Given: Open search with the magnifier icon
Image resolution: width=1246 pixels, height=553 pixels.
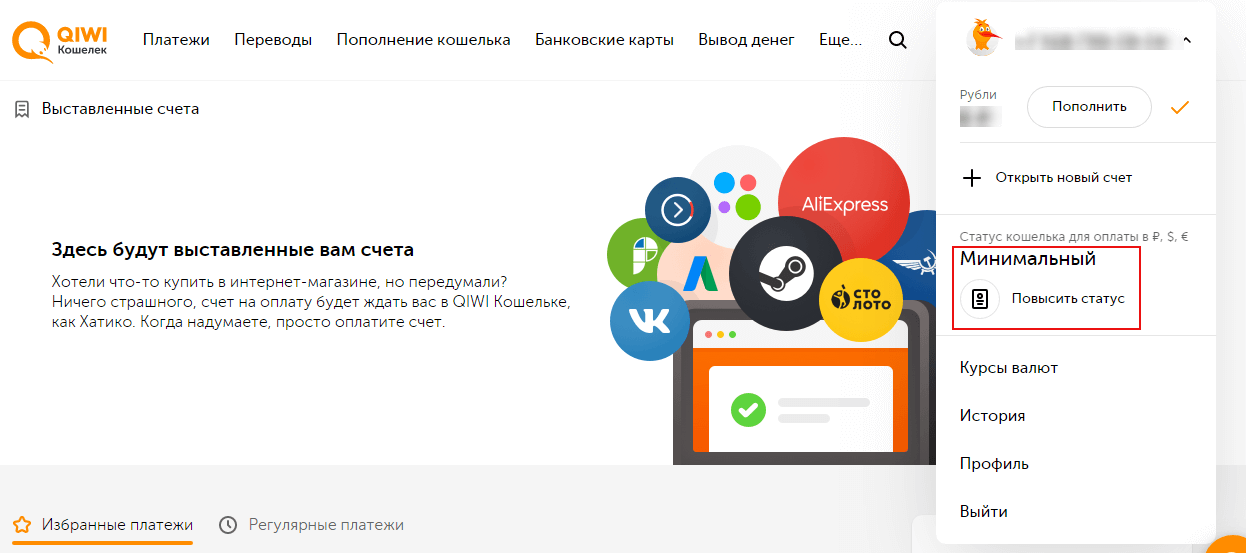Looking at the screenshot, I should coord(898,40).
